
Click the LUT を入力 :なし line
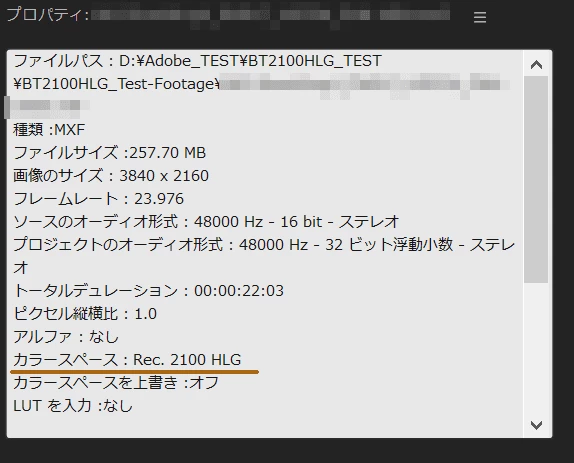pos(73,406)
